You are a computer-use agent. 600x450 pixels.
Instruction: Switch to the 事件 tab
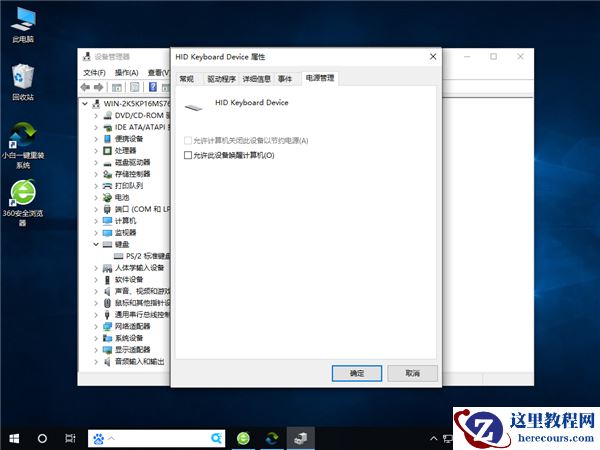(x=285, y=79)
